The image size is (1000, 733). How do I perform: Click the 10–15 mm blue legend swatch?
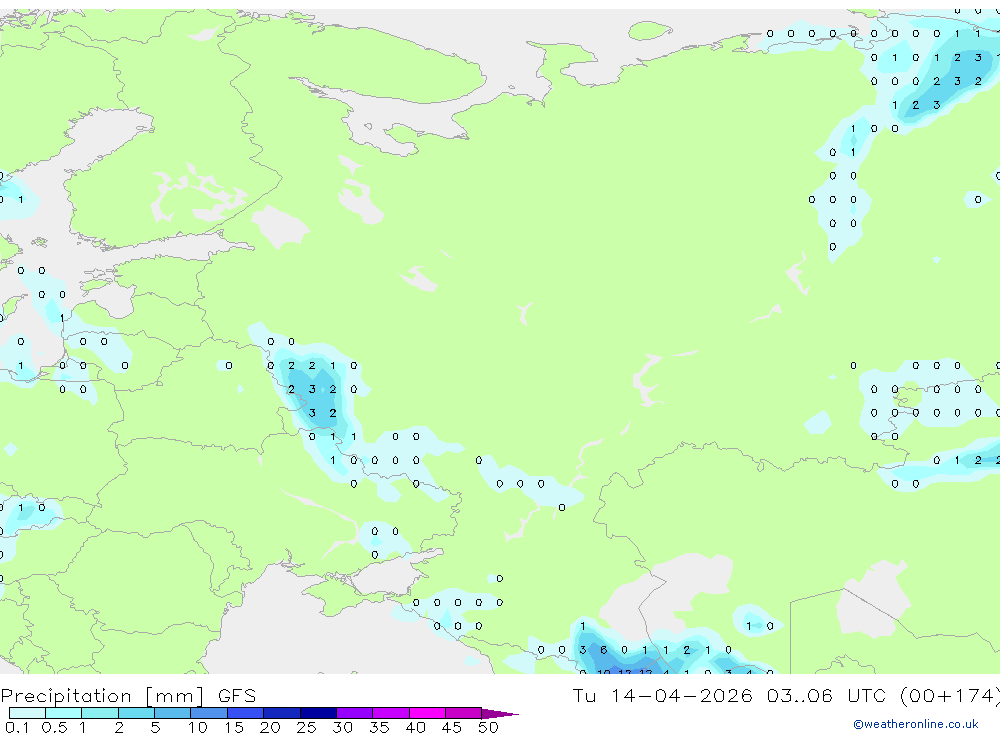[x=209, y=713]
